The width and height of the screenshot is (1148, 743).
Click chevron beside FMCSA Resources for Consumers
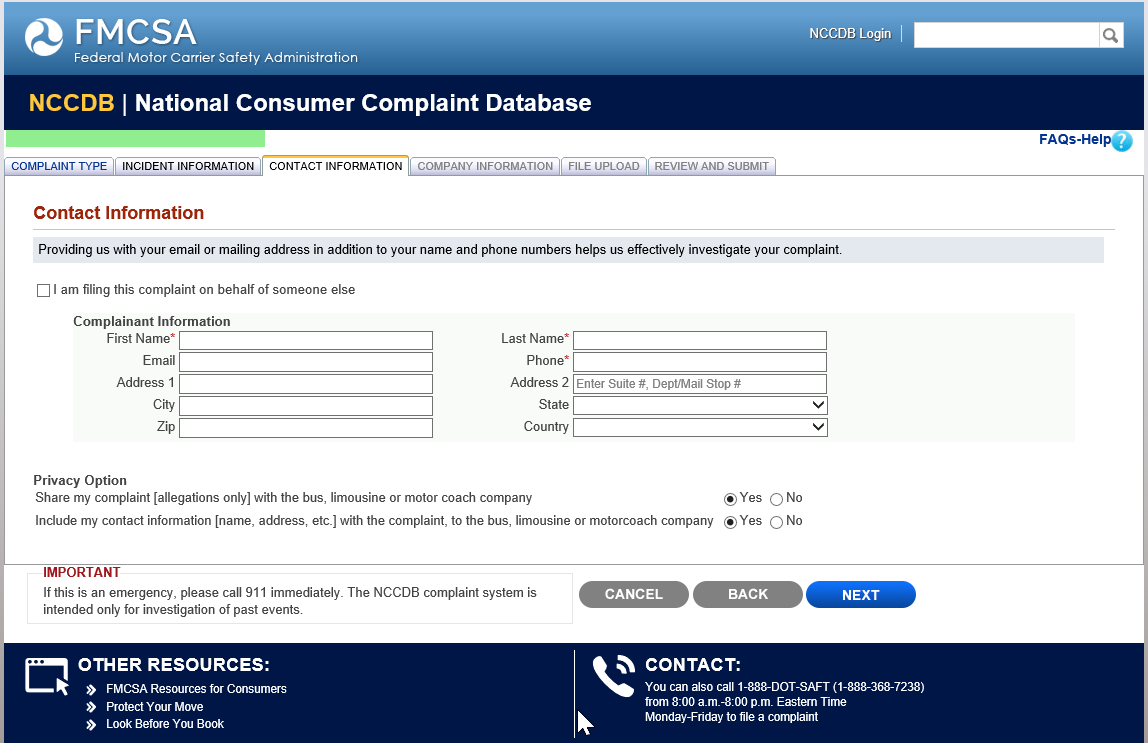click(x=91, y=690)
